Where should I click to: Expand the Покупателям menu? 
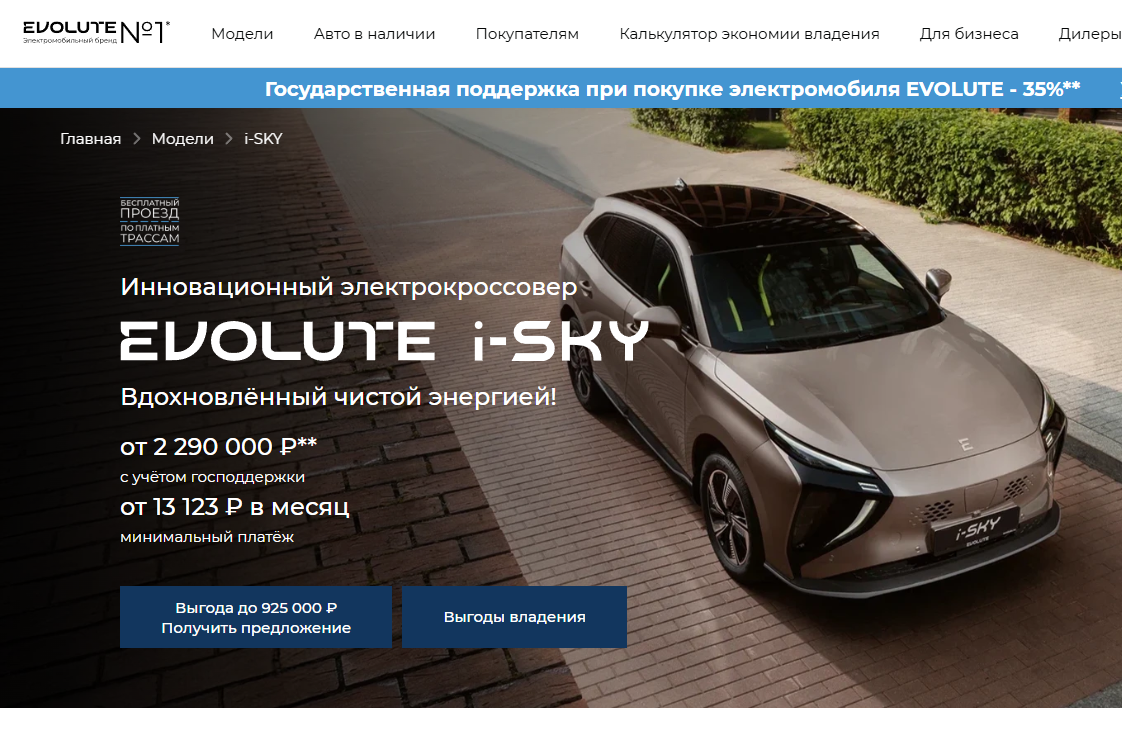point(527,34)
